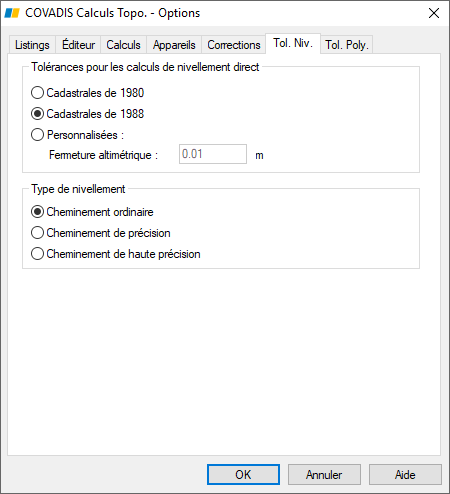This screenshot has height=494, width=450.
Task: Select Cheminement de haute précision
Action: coord(37,254)
